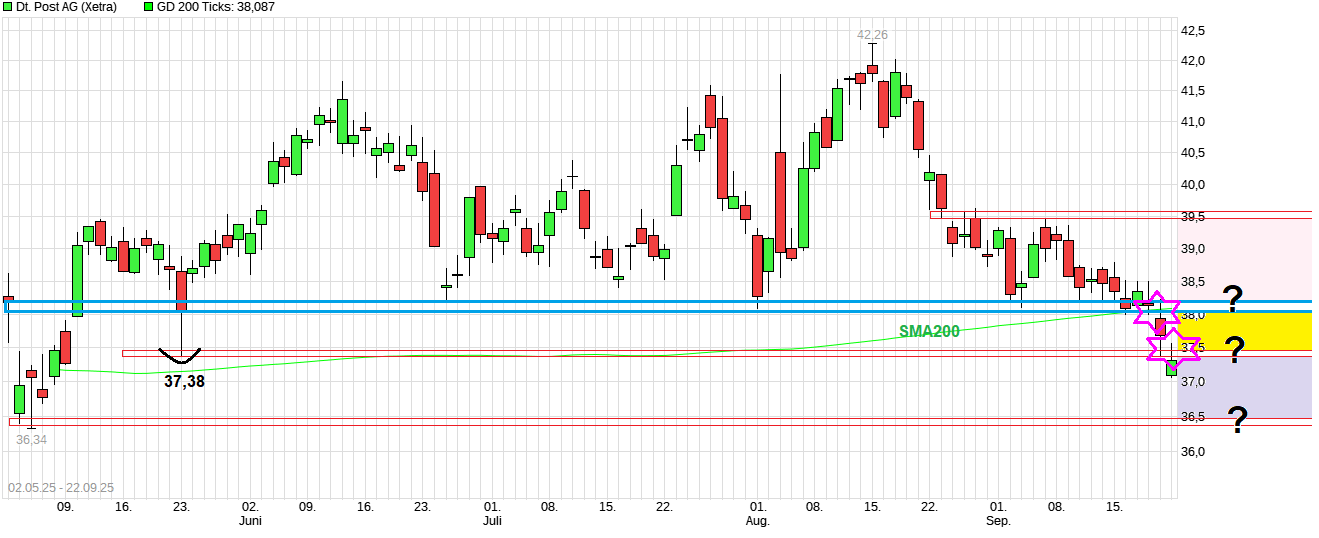Click the Juni month label
The height and width of the screenshot is (538, 1319).
[250, 521]
